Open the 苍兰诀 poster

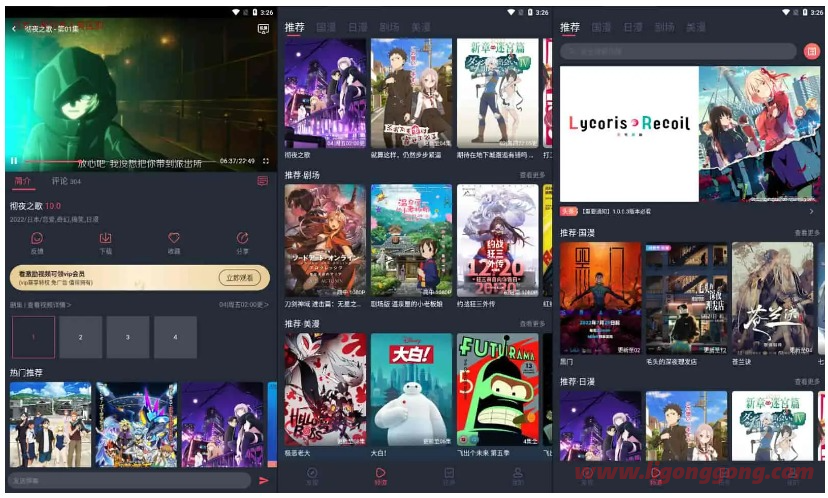tap(773, 298)
